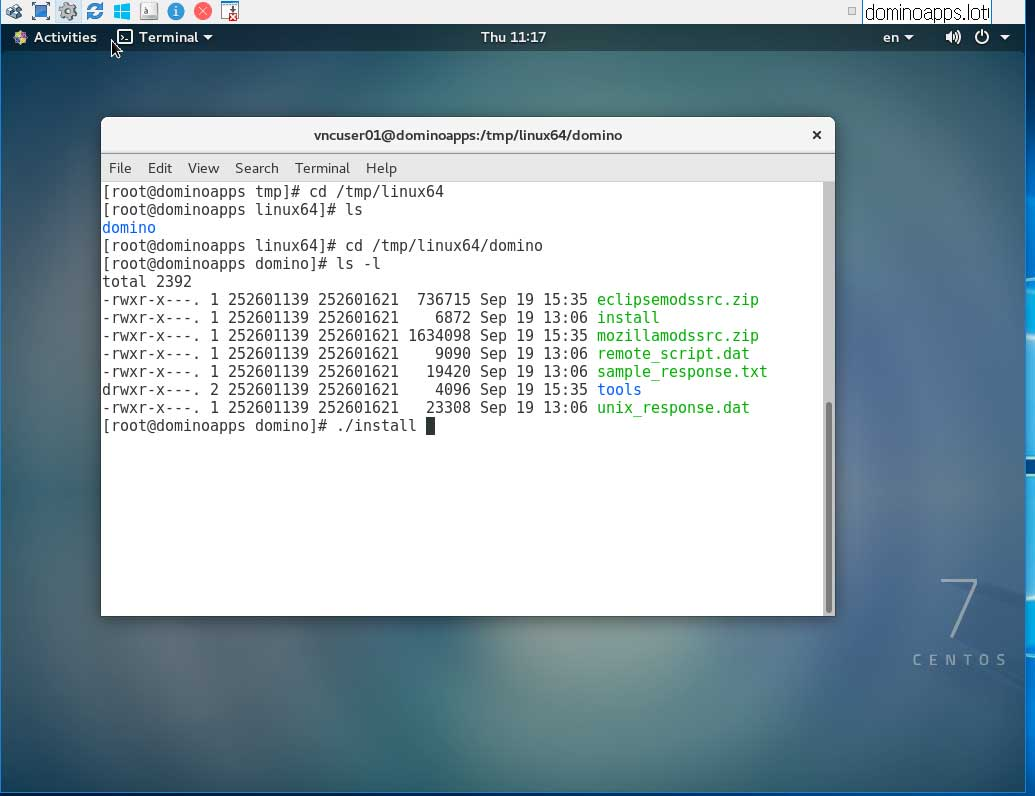The image size is (1035, 796).
Task: Click the Terminal icon in the top bar
Action: click(125, 37)
